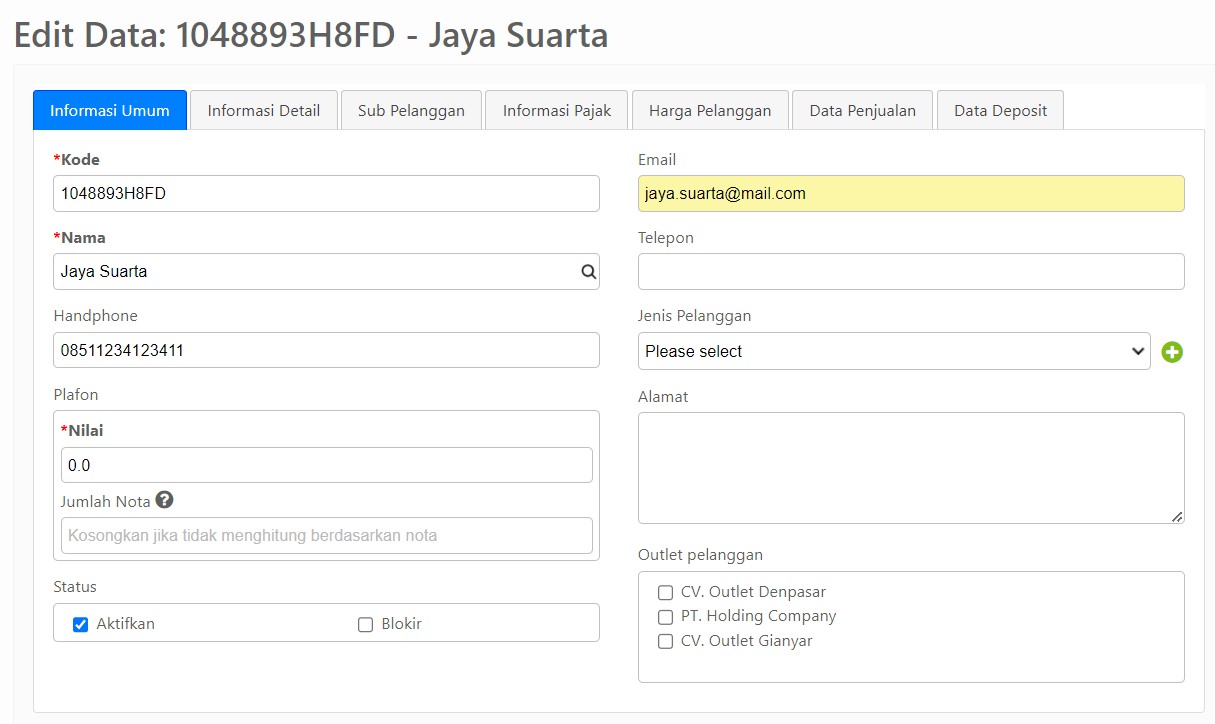
Task: Focus the Handphone number field
Action: tap(326, 350)
